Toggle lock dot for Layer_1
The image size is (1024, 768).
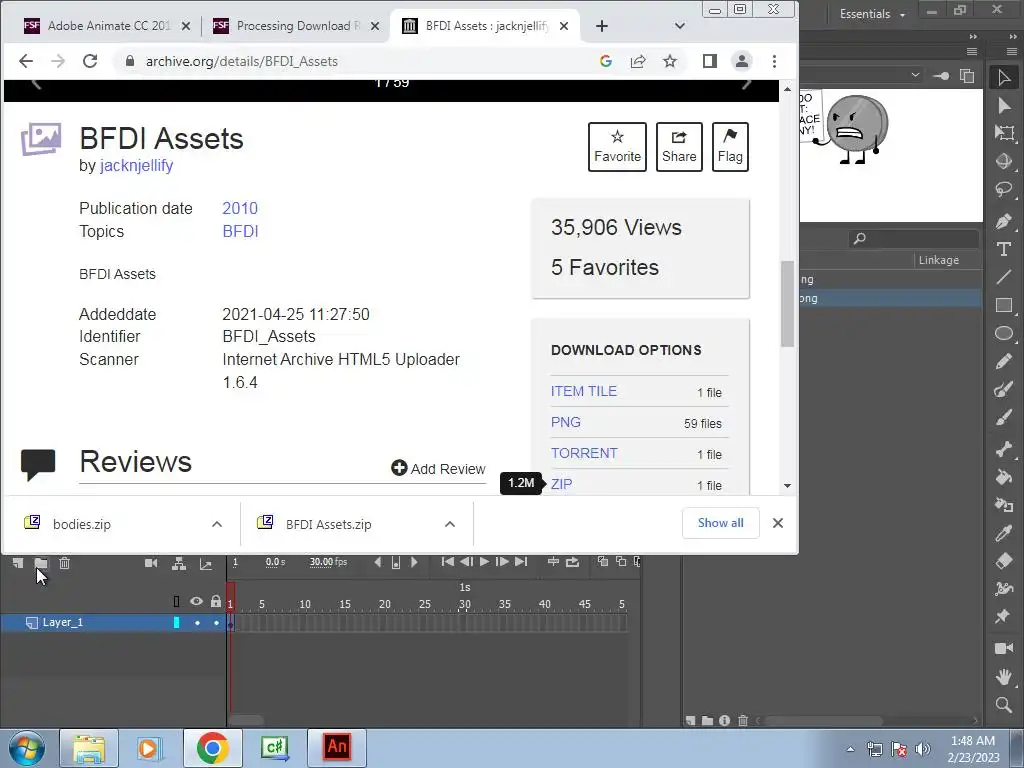pyautogui.click(x=216, y=623)
